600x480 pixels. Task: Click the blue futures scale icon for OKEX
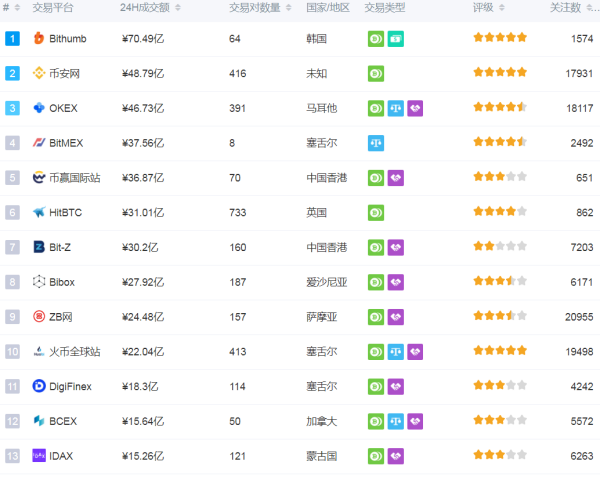click(x=396, y=108)
